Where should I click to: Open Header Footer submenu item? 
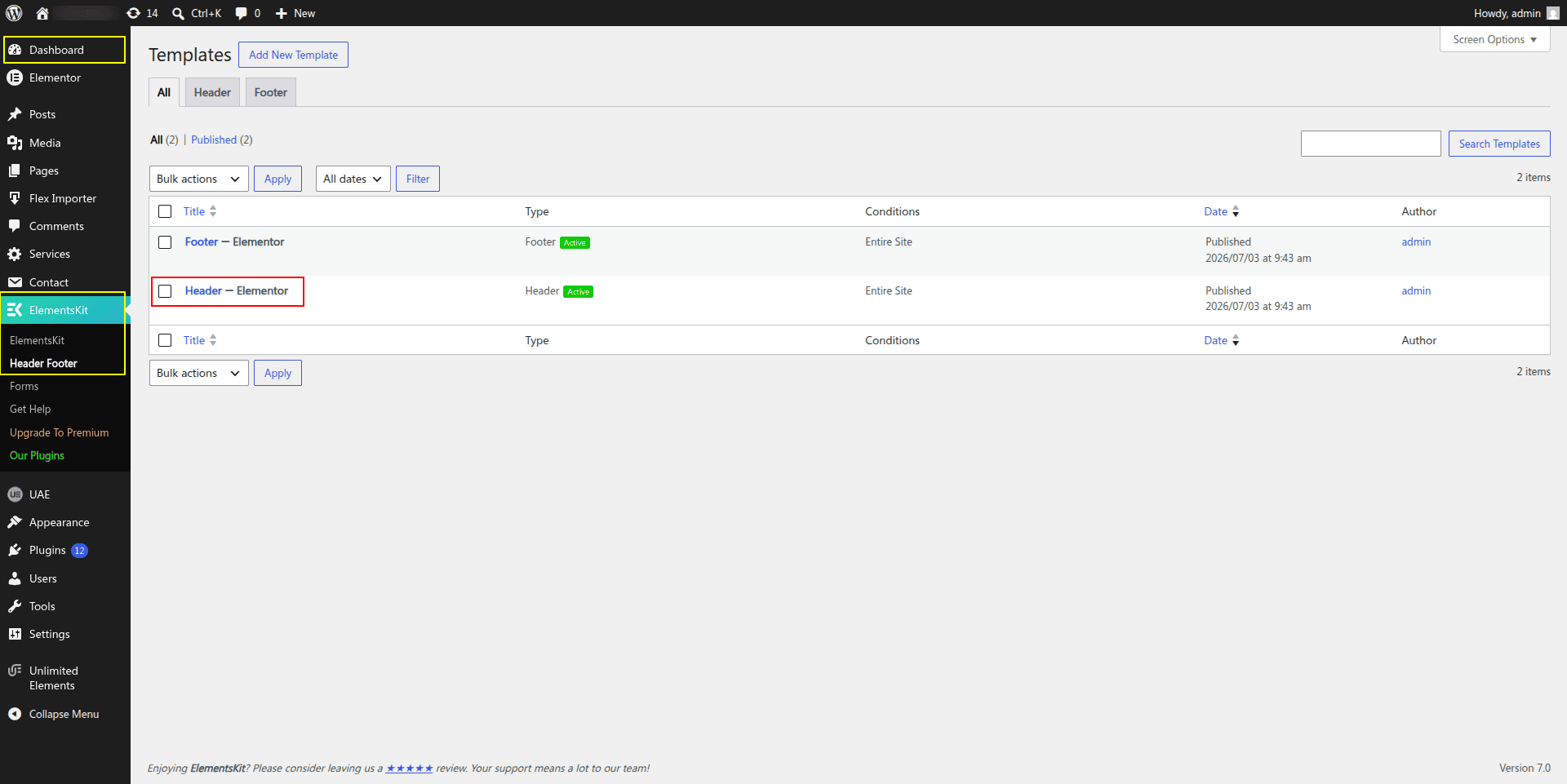coord(43,363)
